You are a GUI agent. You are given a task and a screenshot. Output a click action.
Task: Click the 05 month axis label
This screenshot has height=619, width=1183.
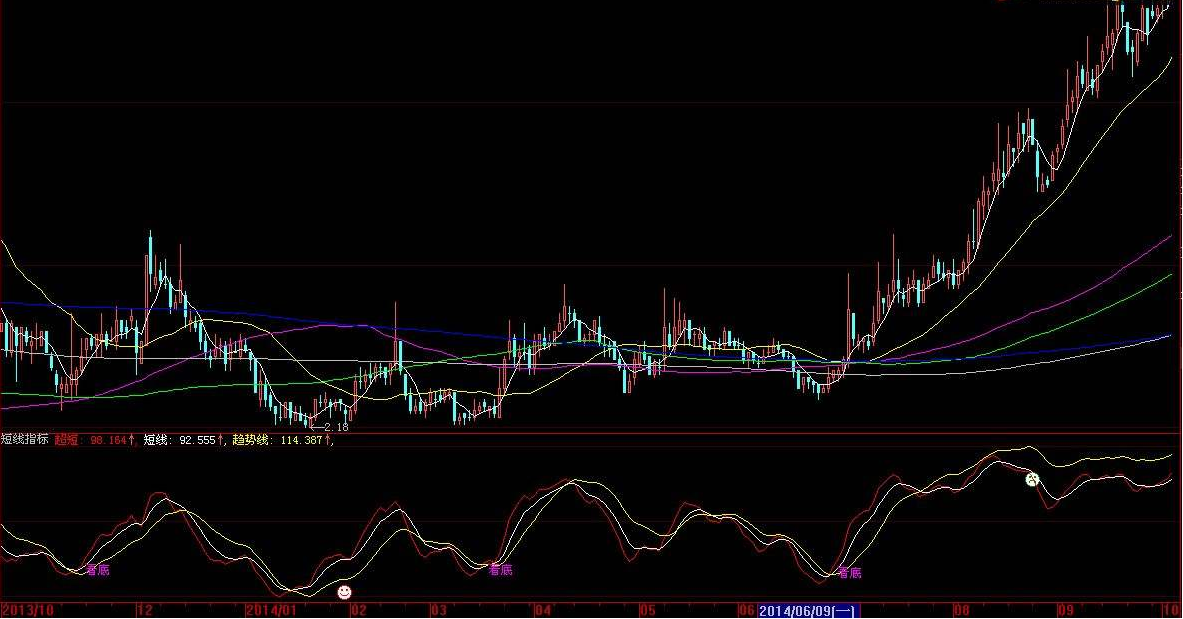[x=647, y=611]
